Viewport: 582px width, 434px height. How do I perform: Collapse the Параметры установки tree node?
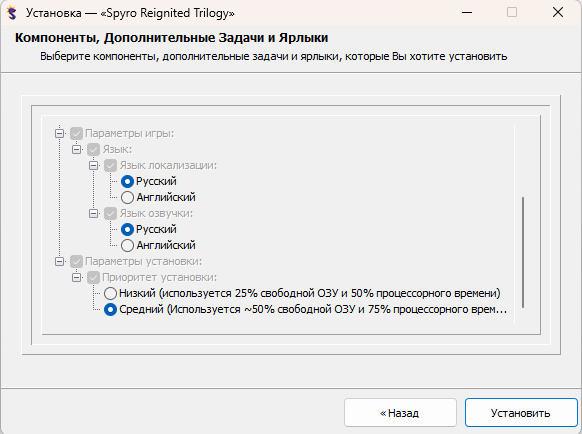click(x=59, y=261)
